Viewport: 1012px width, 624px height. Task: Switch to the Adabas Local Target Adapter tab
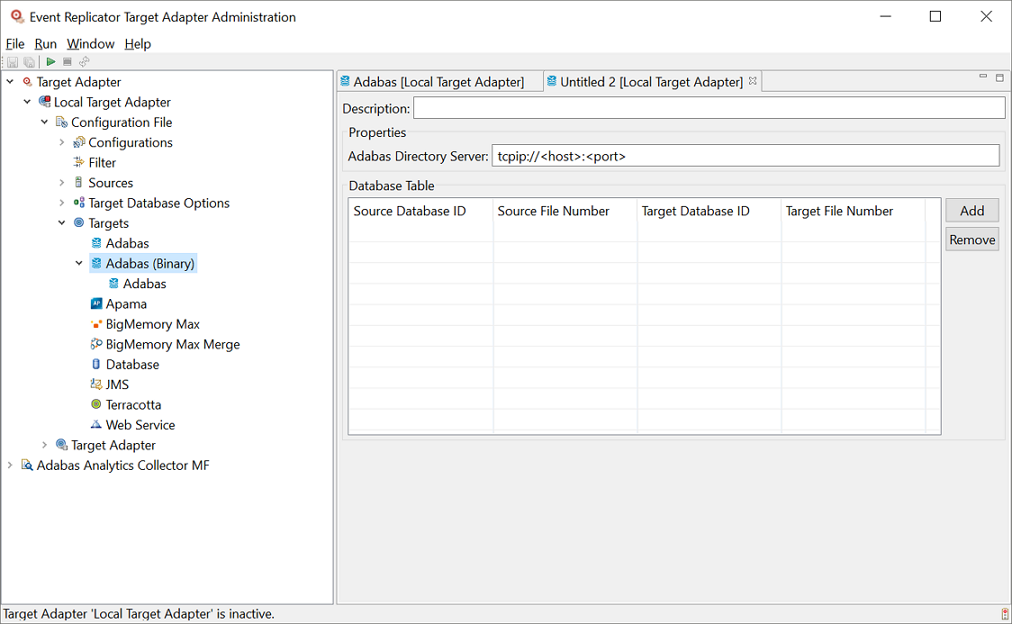pos(438,80)
